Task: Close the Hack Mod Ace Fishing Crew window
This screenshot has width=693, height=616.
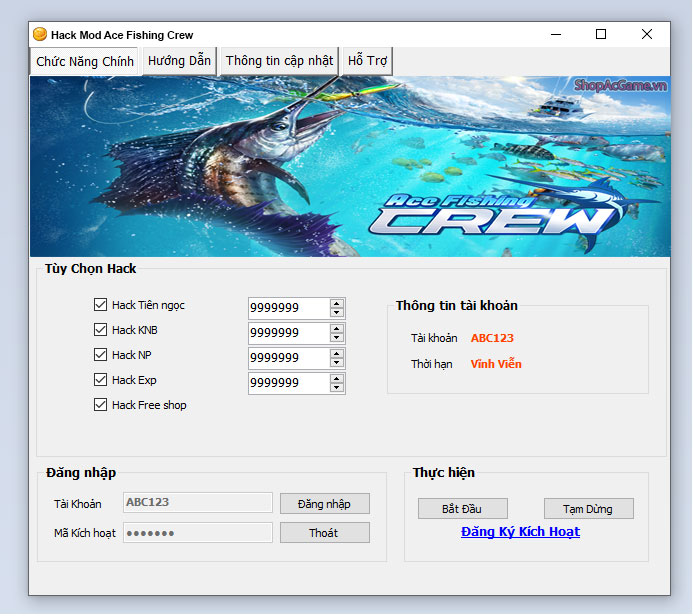Action: (647, 34)
